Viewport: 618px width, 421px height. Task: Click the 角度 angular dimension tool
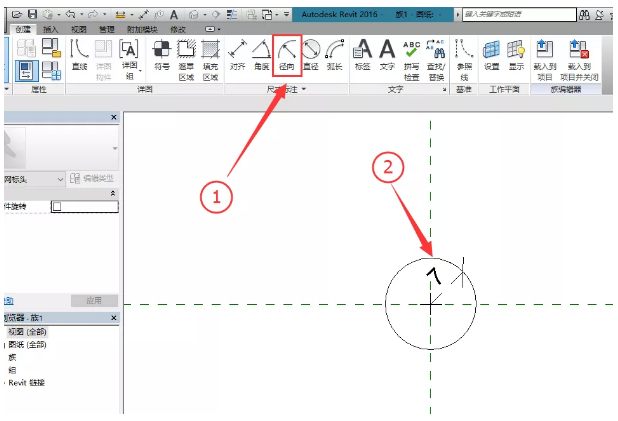261,54
